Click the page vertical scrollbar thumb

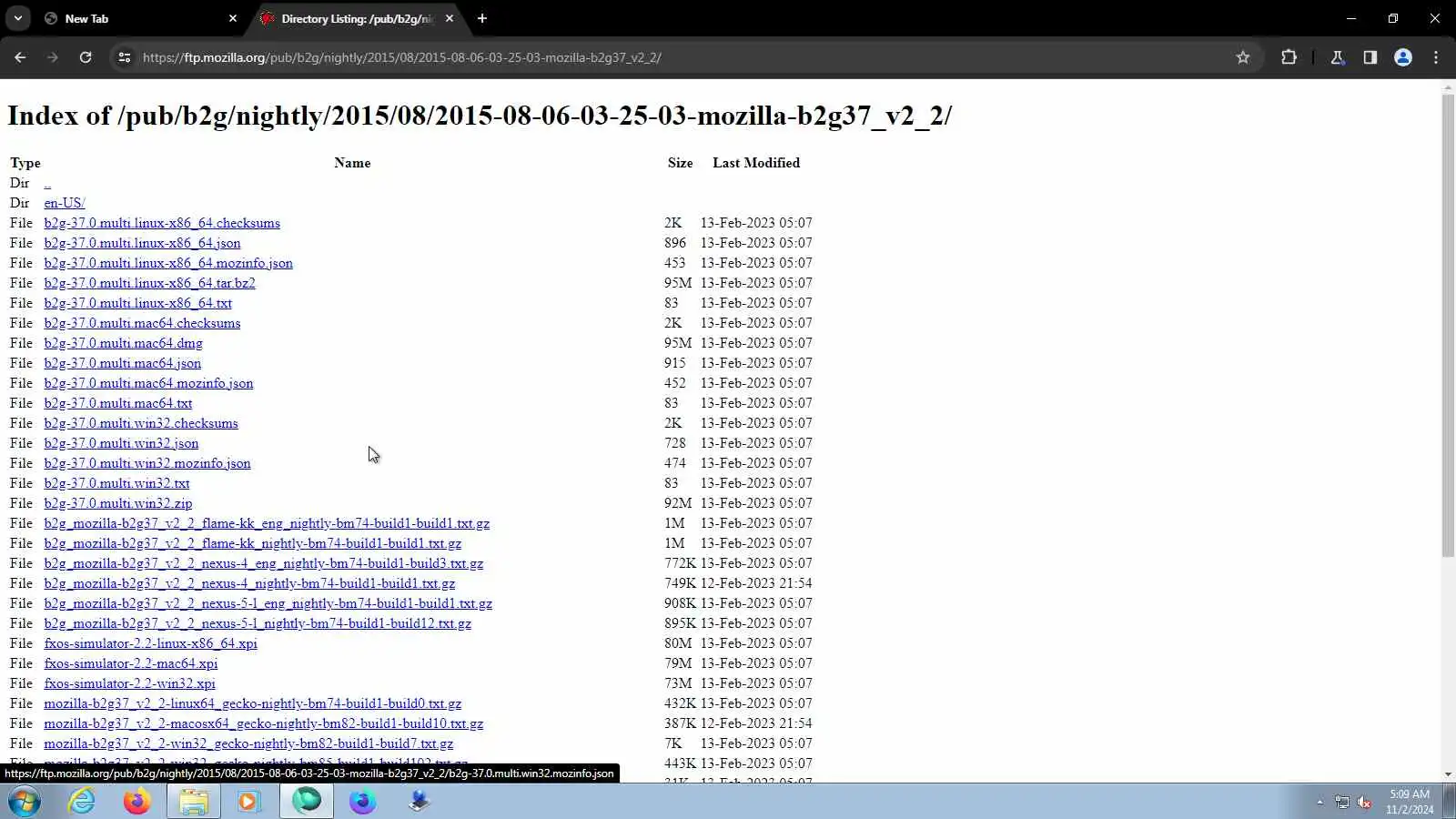(x=1448, y=325)
